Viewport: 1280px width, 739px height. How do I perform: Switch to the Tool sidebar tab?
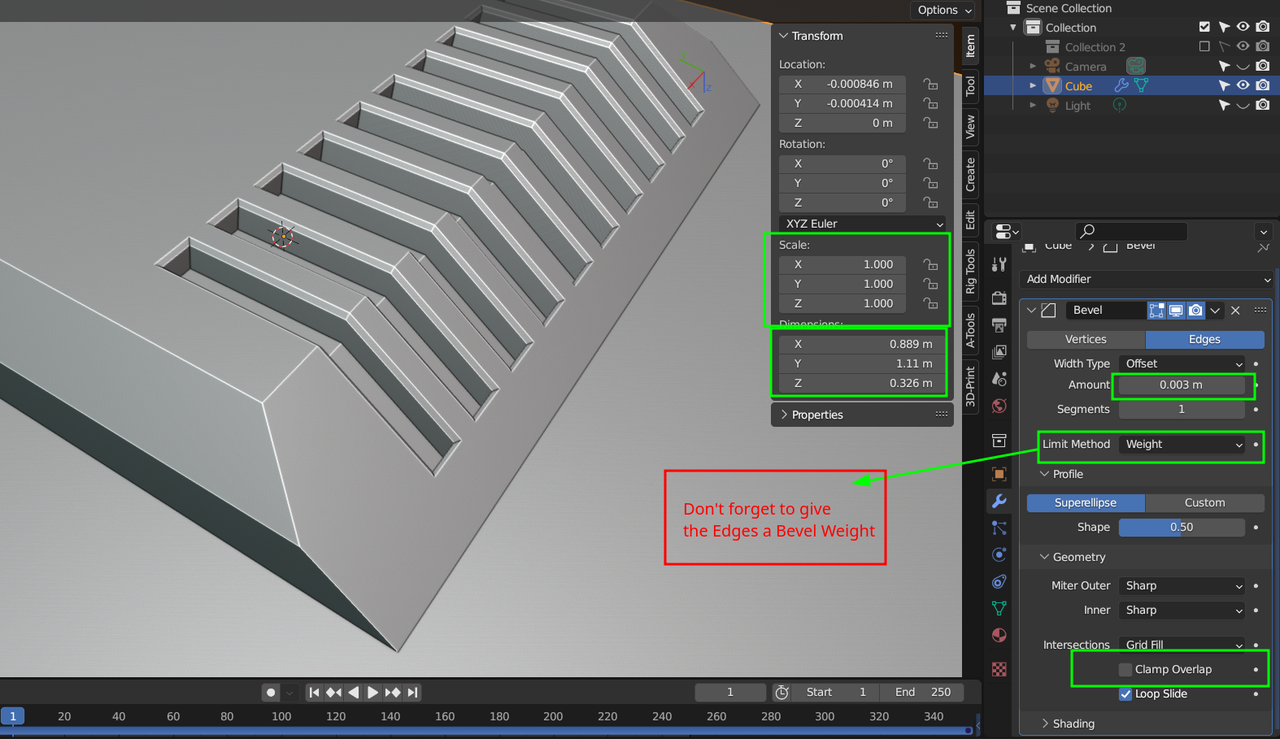(970, 87)
